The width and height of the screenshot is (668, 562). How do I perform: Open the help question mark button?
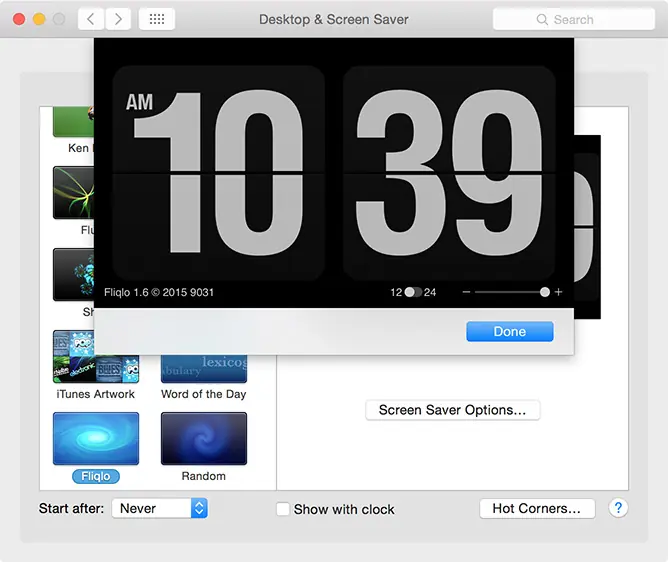pyautogui.click(x=618, y=508)
